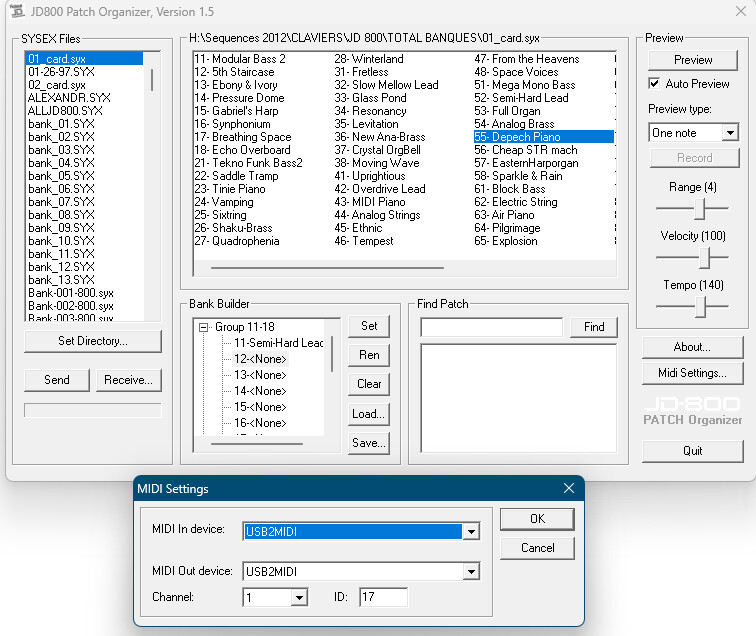The height and width of the screenshot is (636, 756).
Task: Click the Tempo slider thumb
Action: (701, 307)
